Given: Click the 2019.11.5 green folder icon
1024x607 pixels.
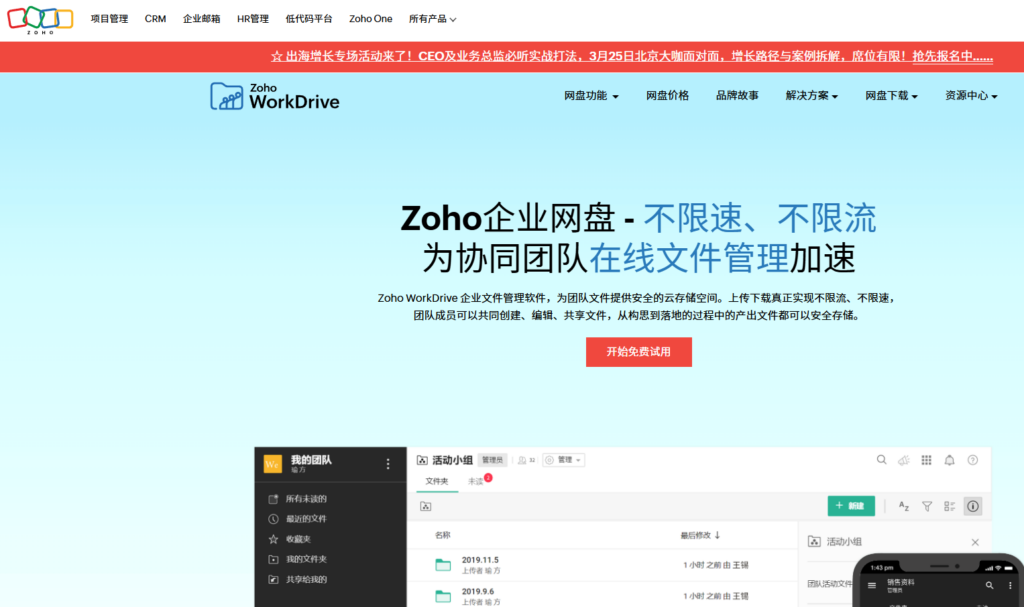Looking at the screenshot, I should pos(443,563).
